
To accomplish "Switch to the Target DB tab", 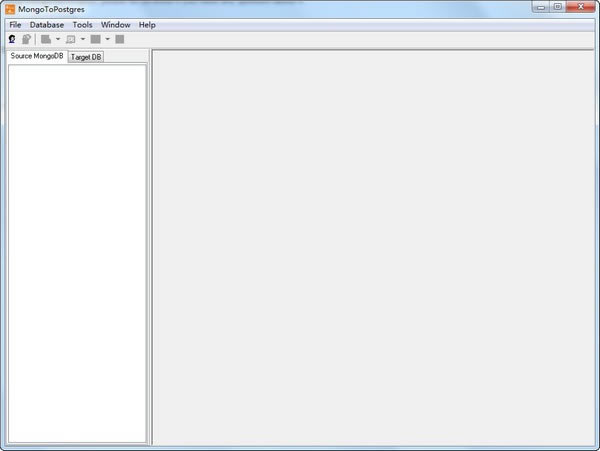I will click(x=86, y=57).
